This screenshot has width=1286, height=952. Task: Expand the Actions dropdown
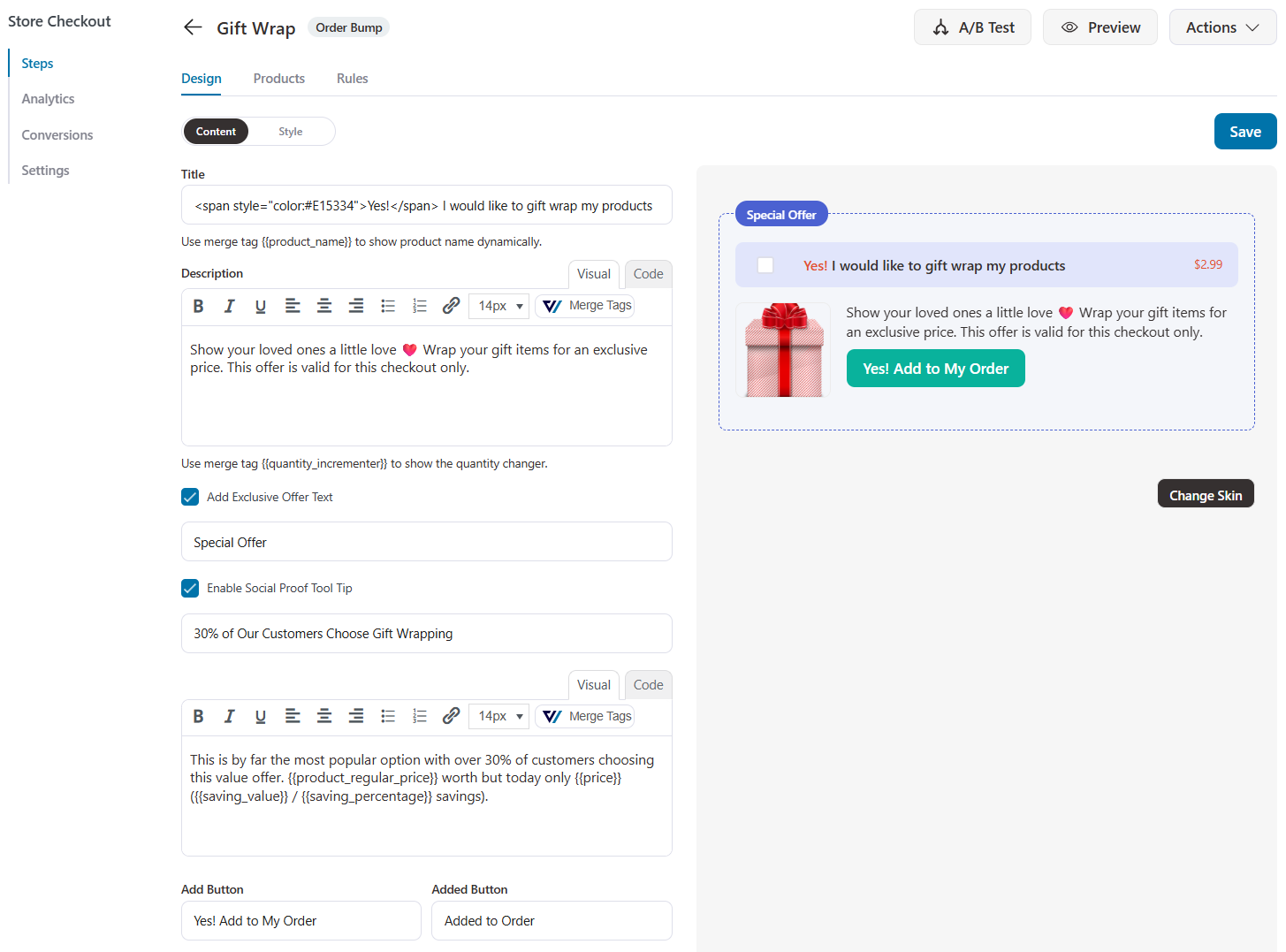pos(1222,27)
